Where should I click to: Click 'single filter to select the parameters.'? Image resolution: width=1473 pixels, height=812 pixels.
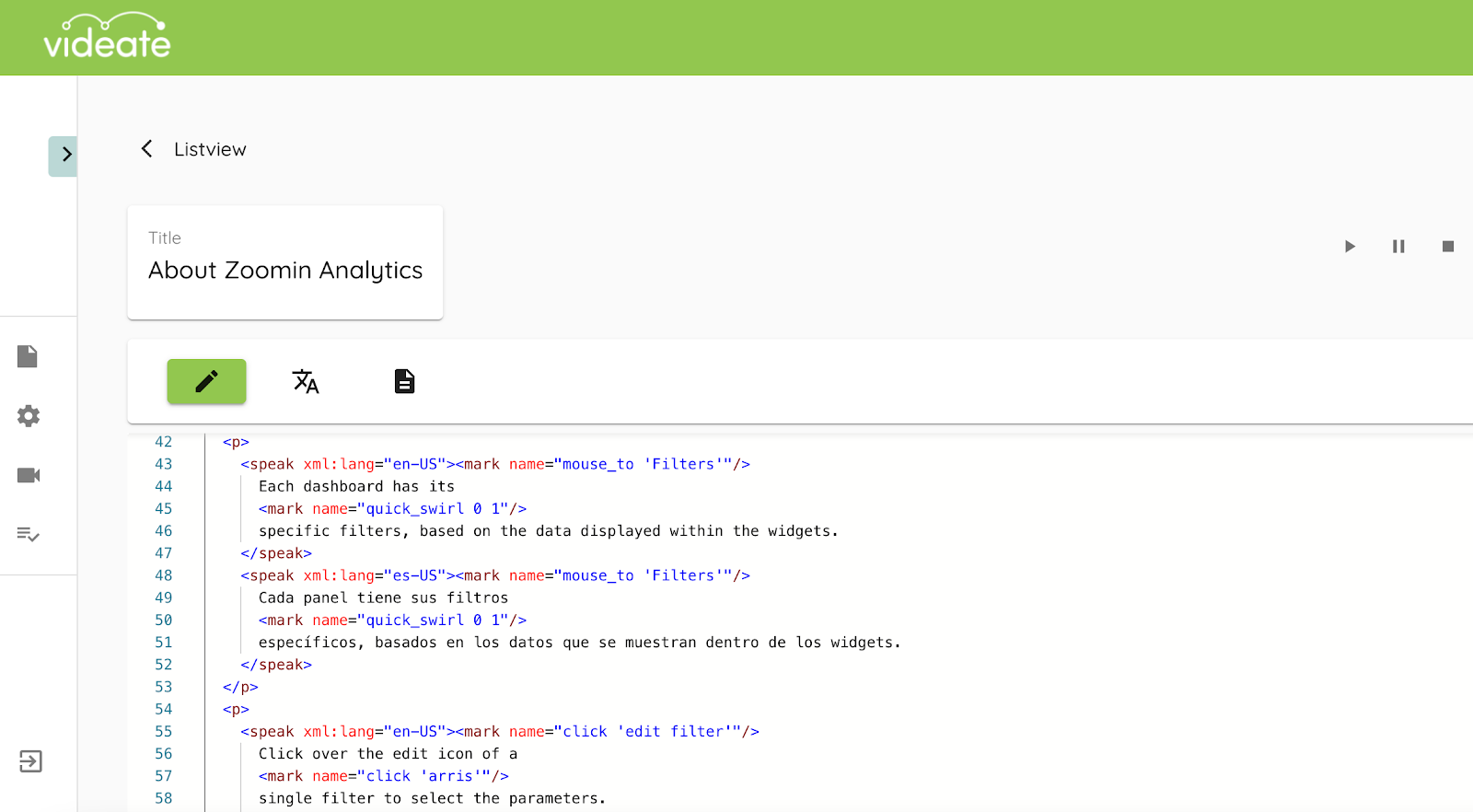[x=432, y=798]
